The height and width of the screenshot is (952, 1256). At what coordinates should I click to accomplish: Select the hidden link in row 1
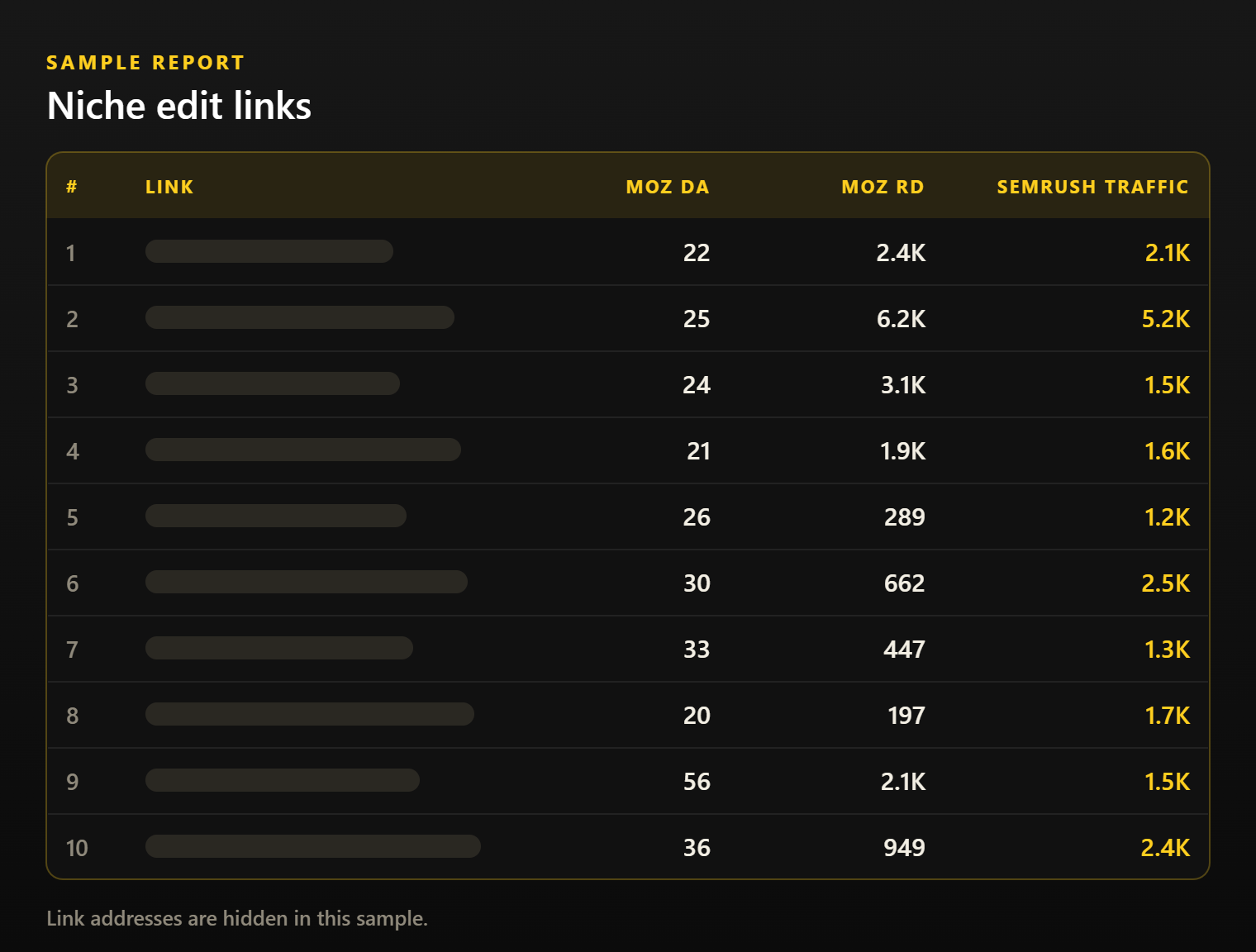269,251
